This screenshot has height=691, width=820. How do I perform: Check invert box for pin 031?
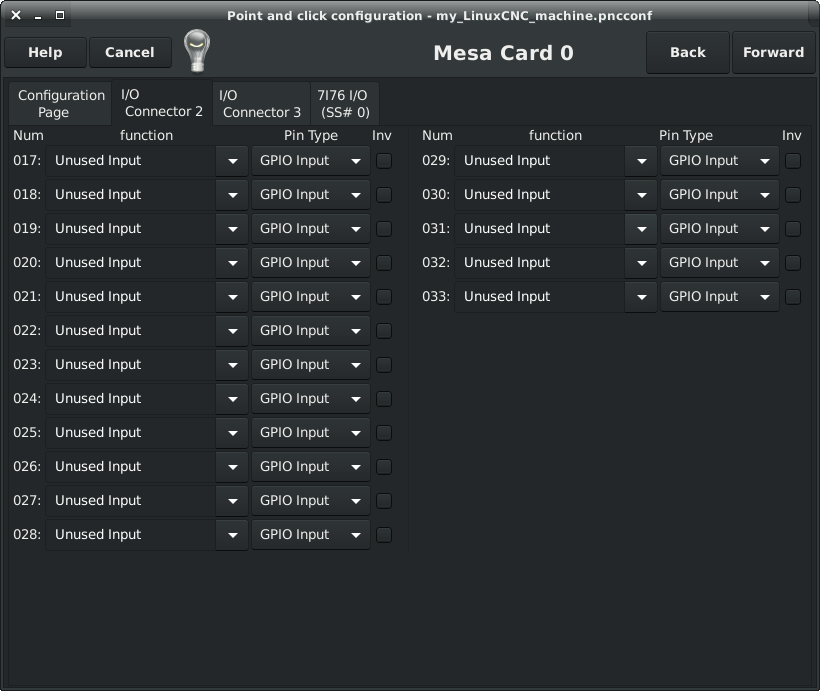[x=793, y=229]
